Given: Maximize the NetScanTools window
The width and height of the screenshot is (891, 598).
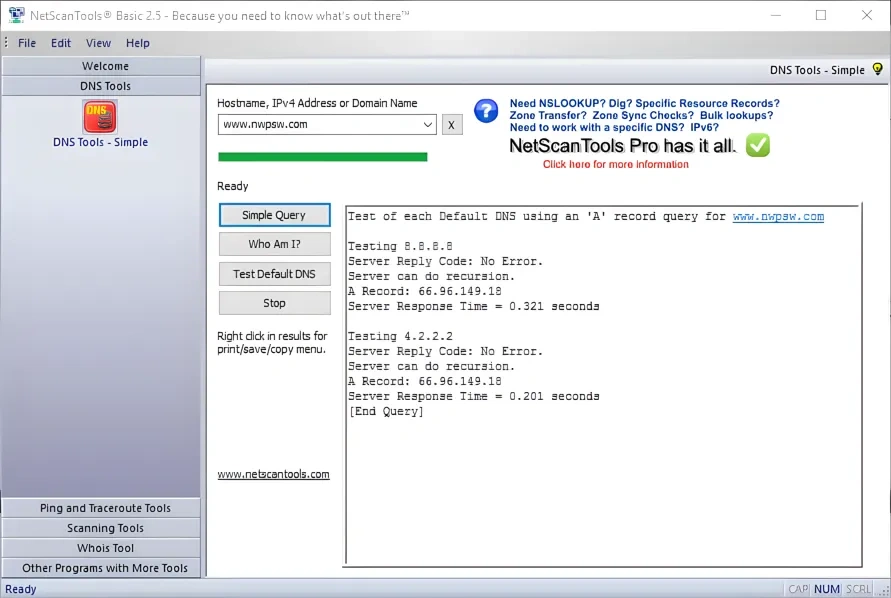Looking at the screenshot, I should 821,15.
